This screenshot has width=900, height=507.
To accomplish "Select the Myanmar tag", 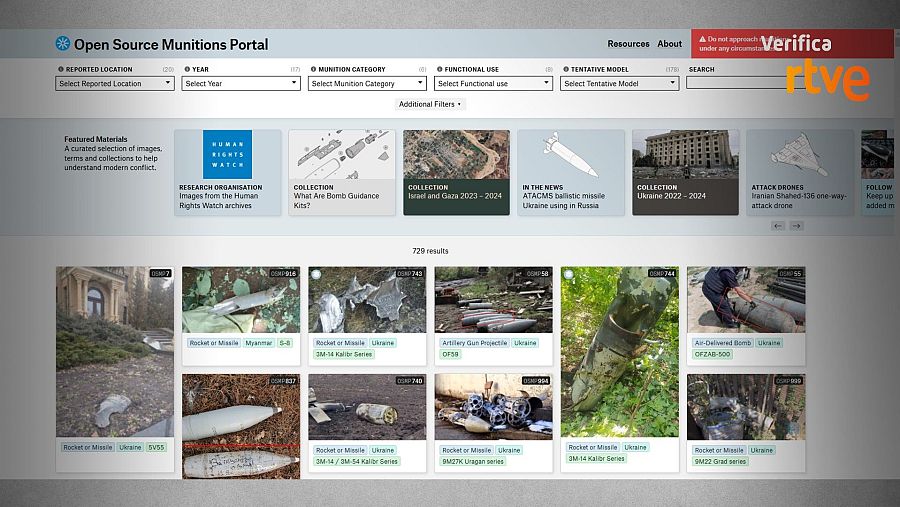I will [x=259, y=343].
